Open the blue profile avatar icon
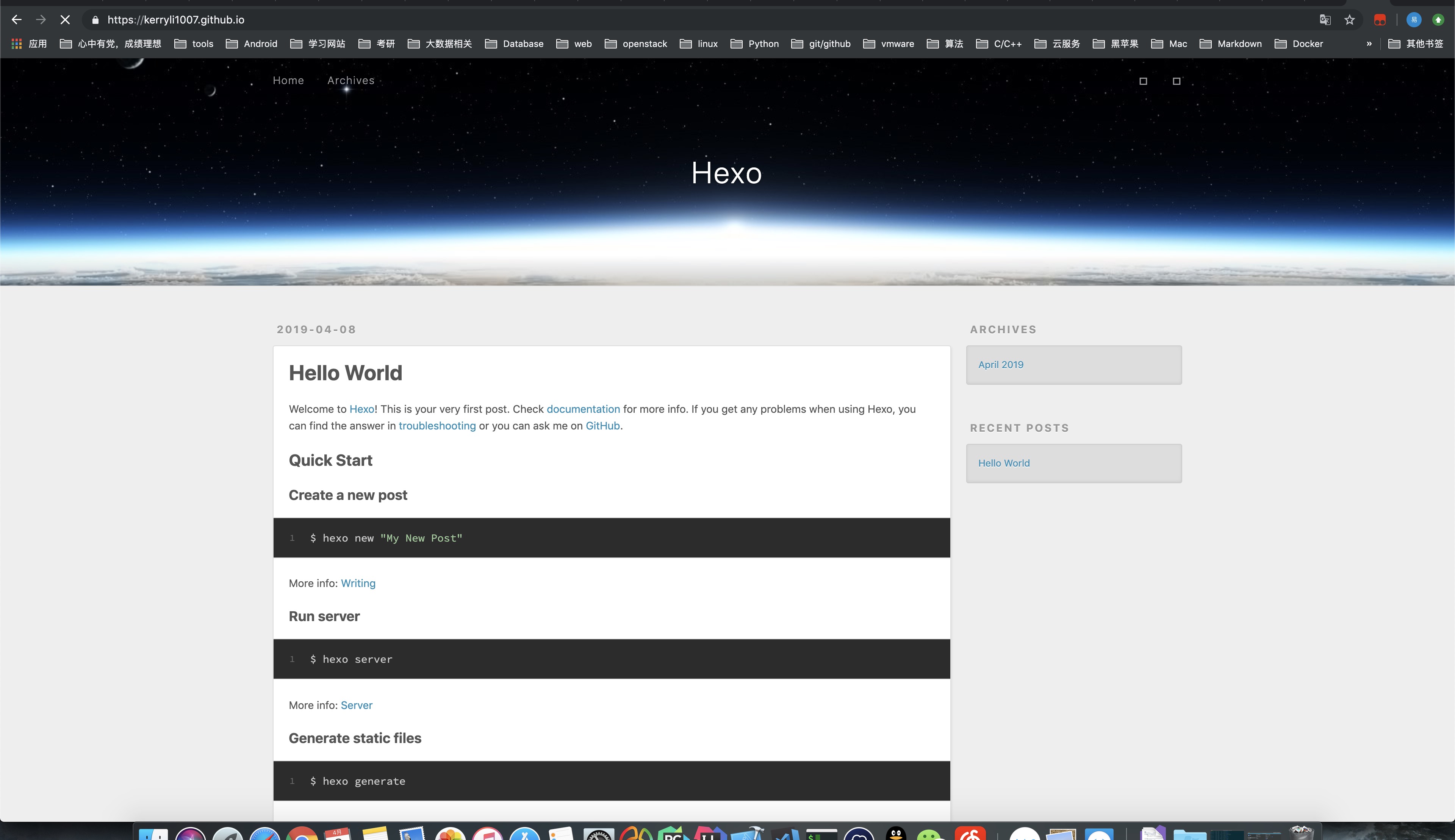The width and height of the screenshot is (1455, 840). click(1413, 20)
